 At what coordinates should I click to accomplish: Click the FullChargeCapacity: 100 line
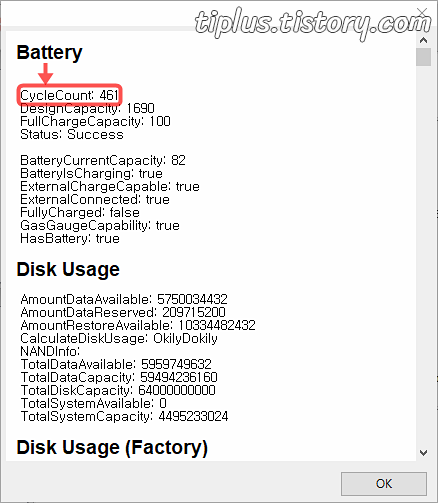(x=95, y=121)
